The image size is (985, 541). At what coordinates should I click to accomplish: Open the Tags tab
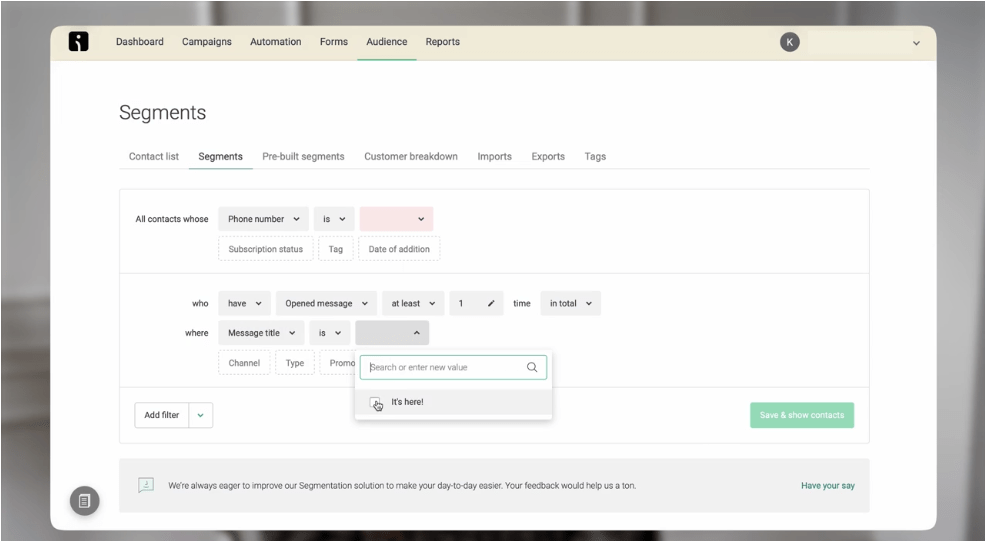[x=595, y=156]
